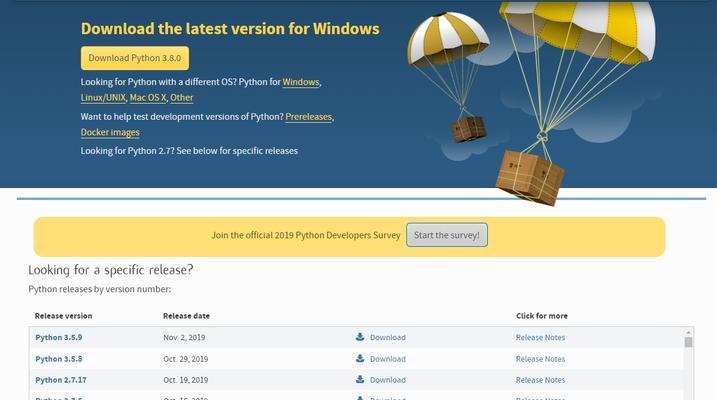
Task: Open the Python 3.5.8 release link
Action: 59,359
